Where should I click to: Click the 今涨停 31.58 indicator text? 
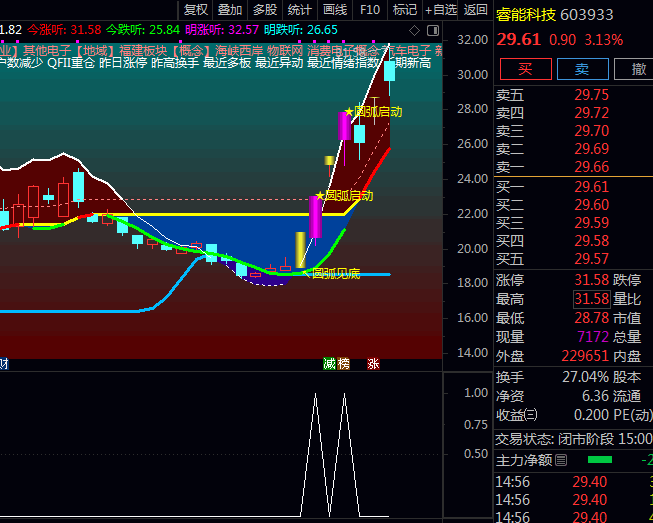(64, 30)
